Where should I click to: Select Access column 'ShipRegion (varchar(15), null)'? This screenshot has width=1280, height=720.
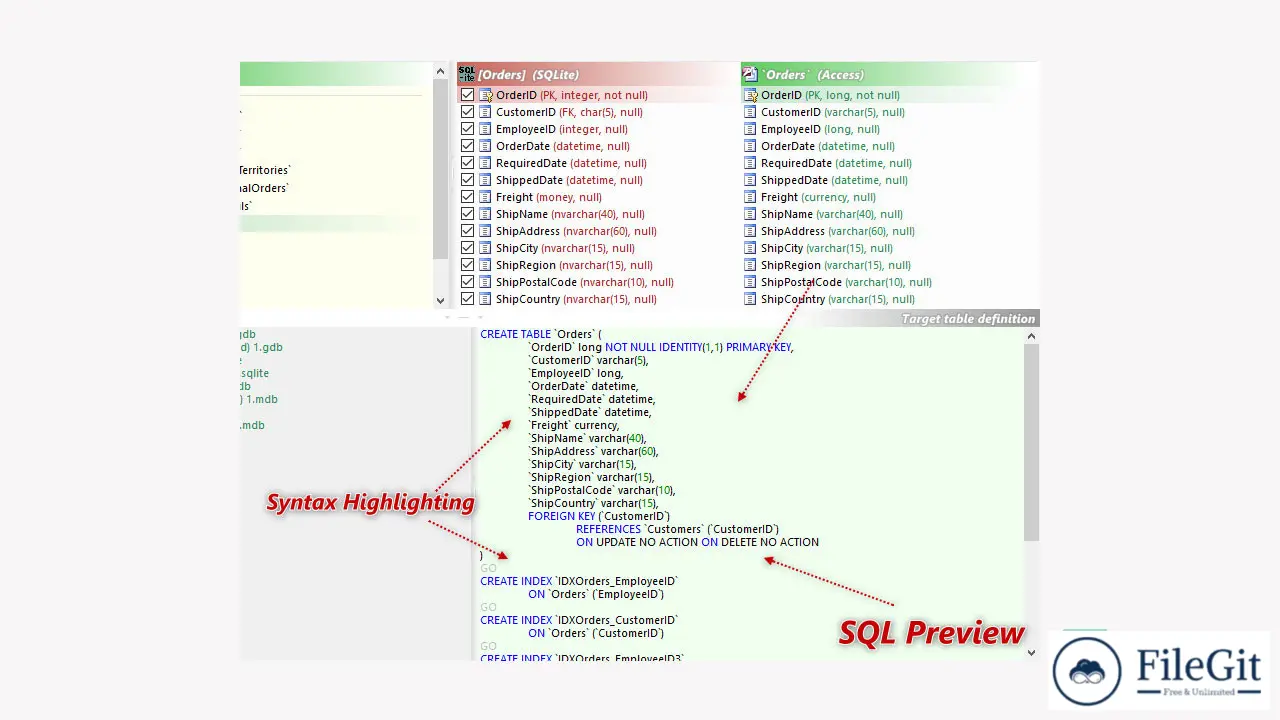click(836, 265)
